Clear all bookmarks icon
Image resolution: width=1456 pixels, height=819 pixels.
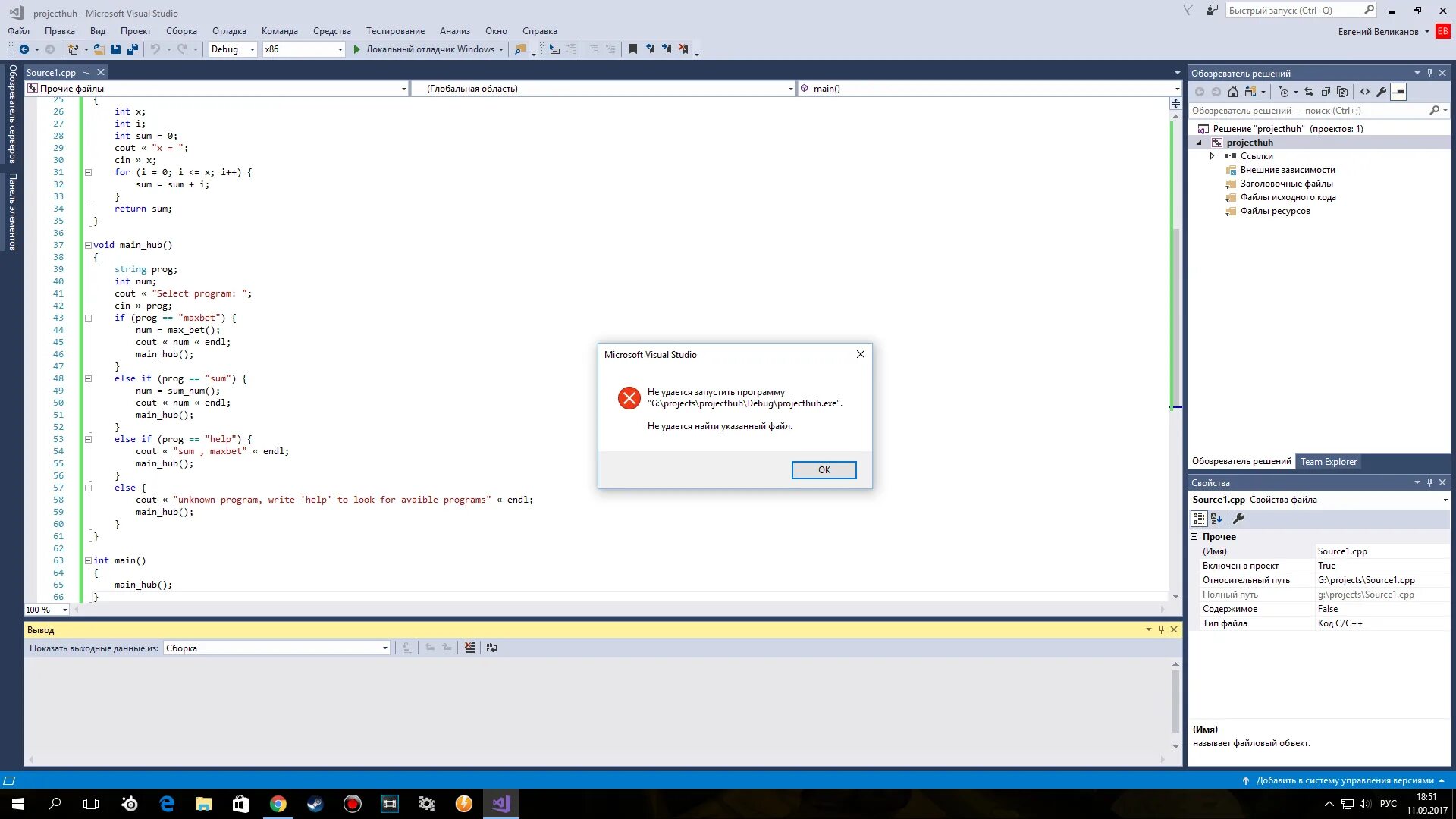point(683,49)
